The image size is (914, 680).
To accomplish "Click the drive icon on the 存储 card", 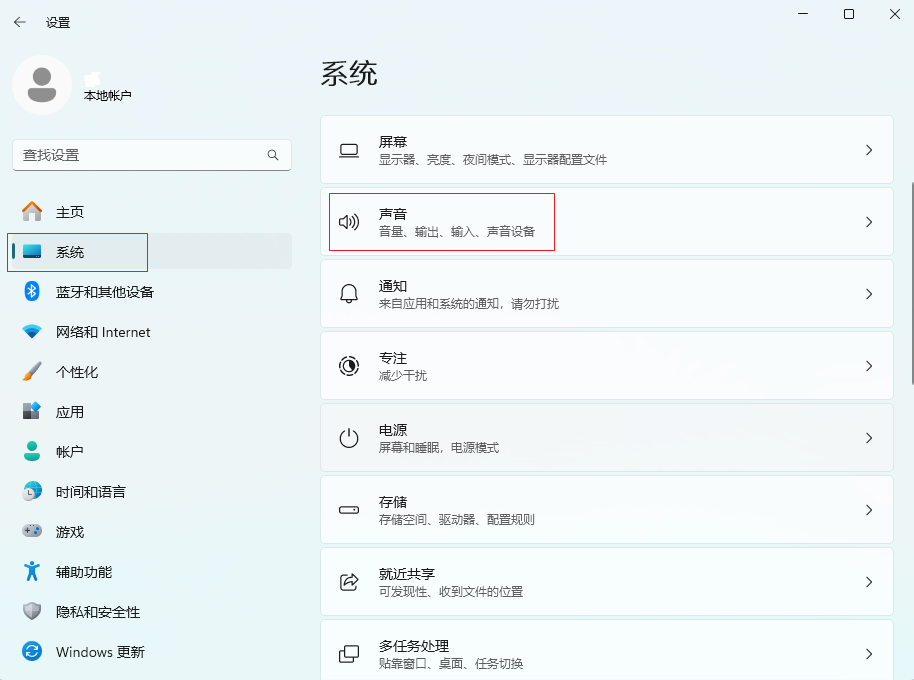I will 349,510.
